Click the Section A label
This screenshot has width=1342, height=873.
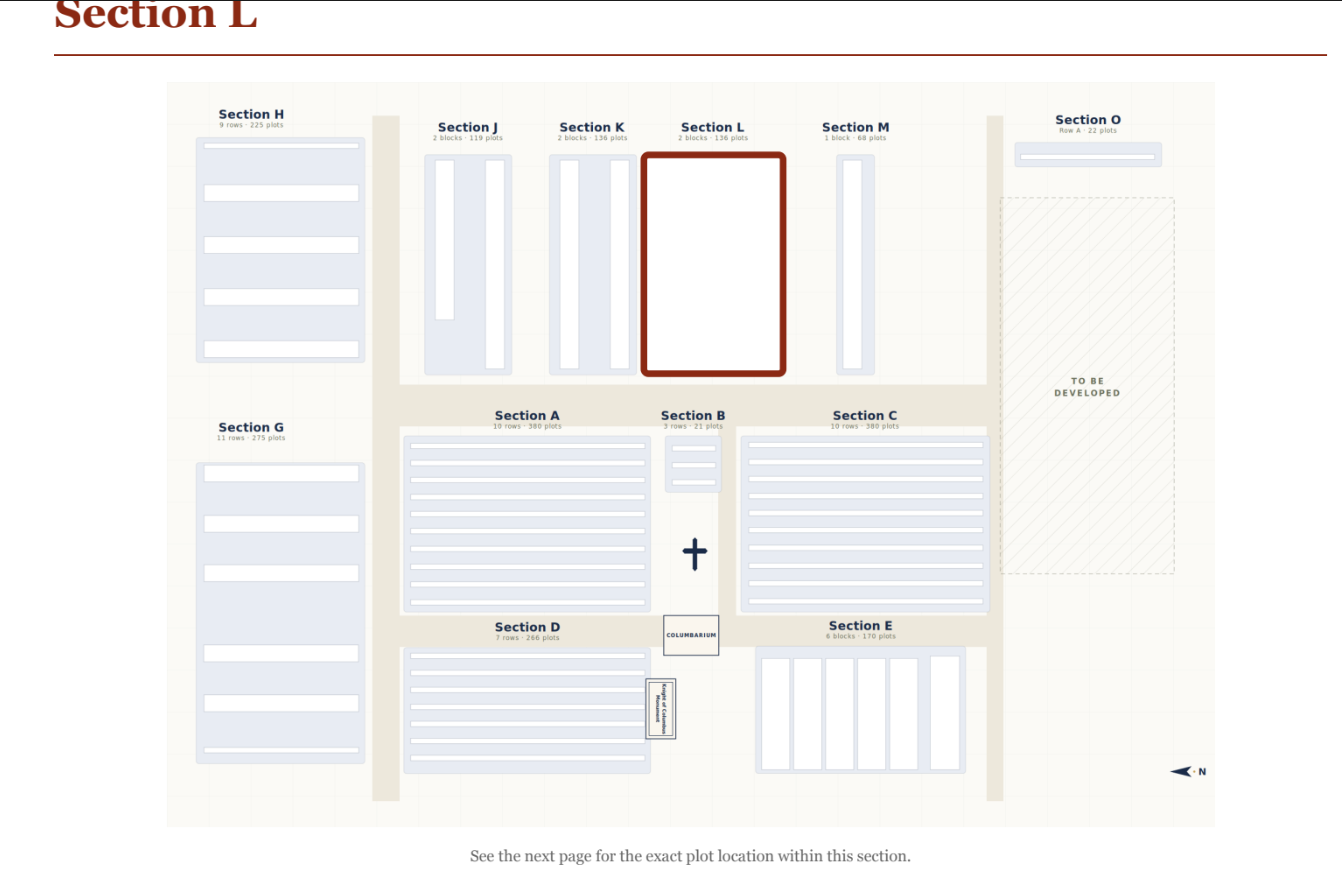pos(527,415)
